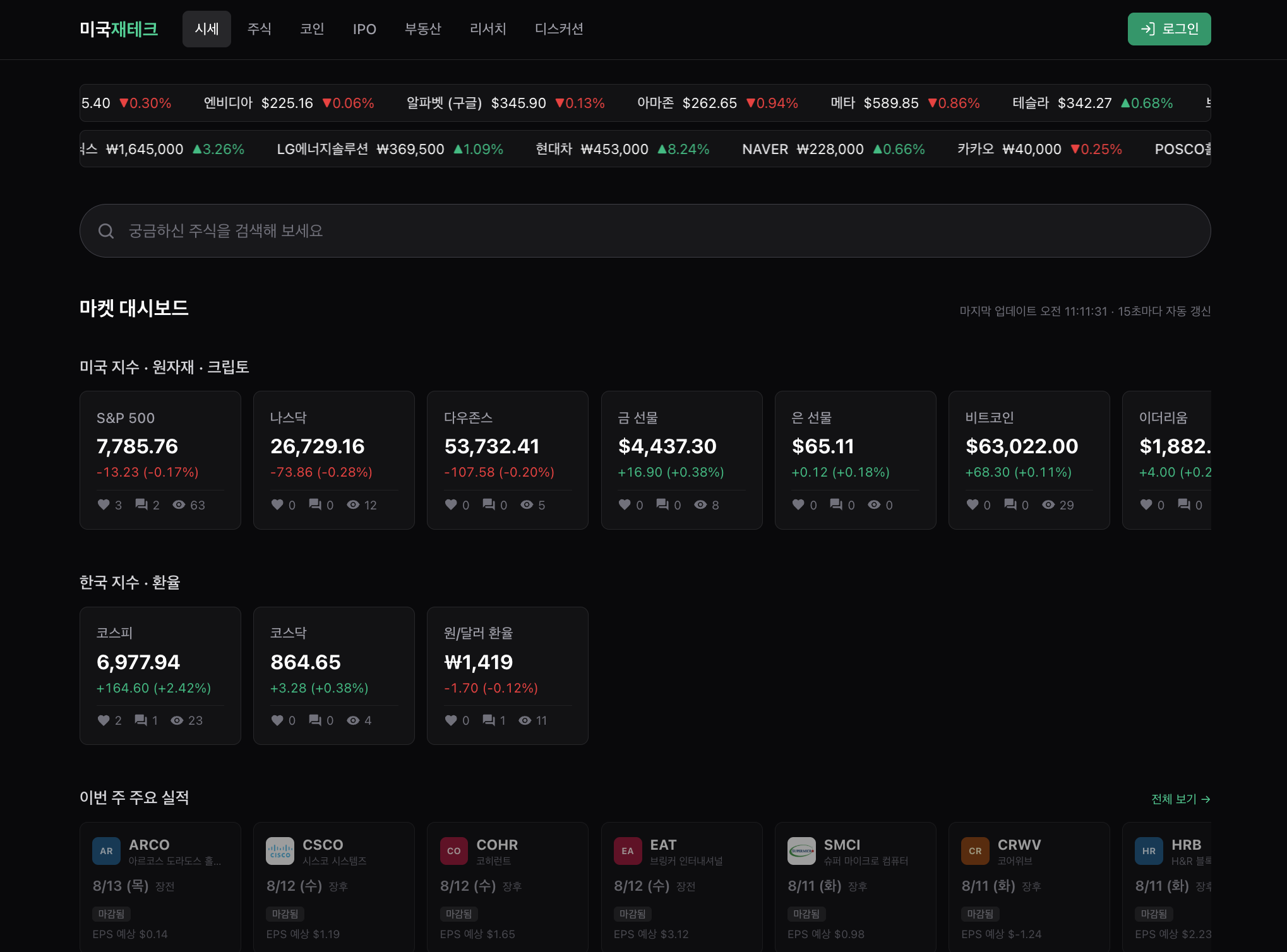Click the 카카오 ticker item
1287x952 pixels.
click(x=1039, y=149)
